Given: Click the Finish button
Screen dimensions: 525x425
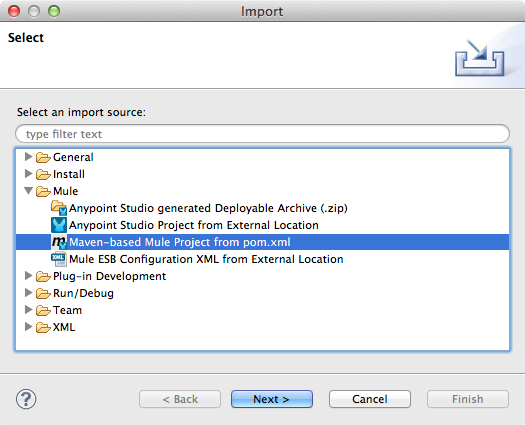Looking at the screenshot, I should (x=468, y=399).
